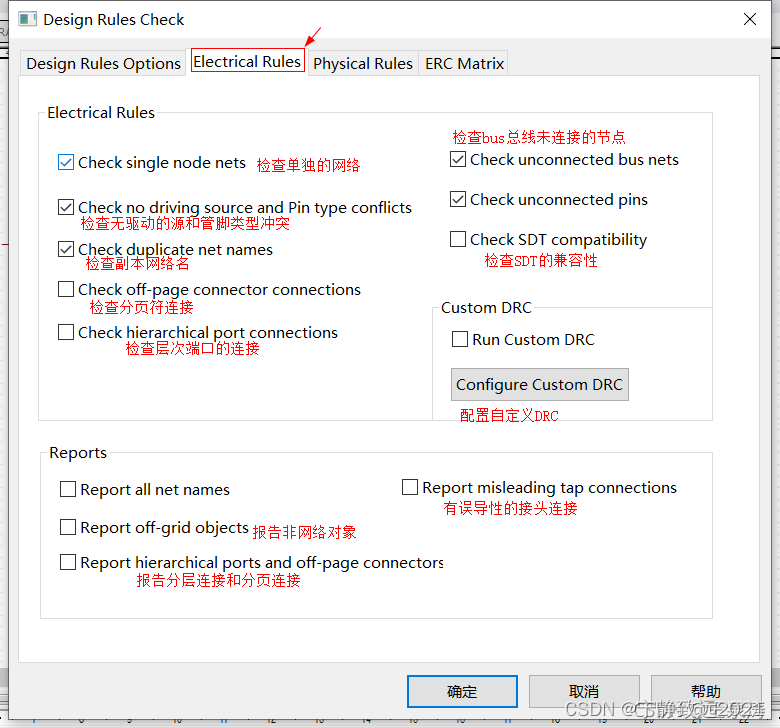
Task: Toggle Check unconnected pins option
Action: tap(458, 200)
